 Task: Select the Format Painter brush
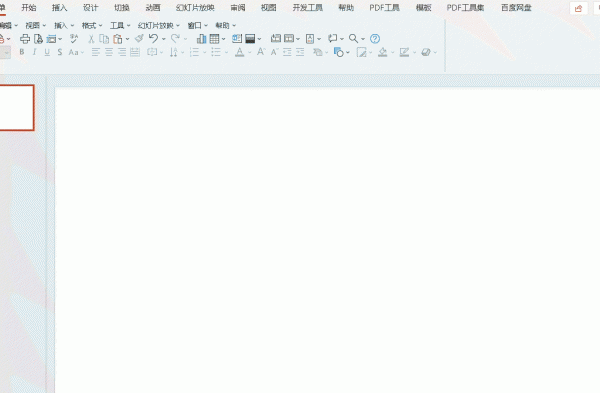pyautogui.click(x=139, y=38)
